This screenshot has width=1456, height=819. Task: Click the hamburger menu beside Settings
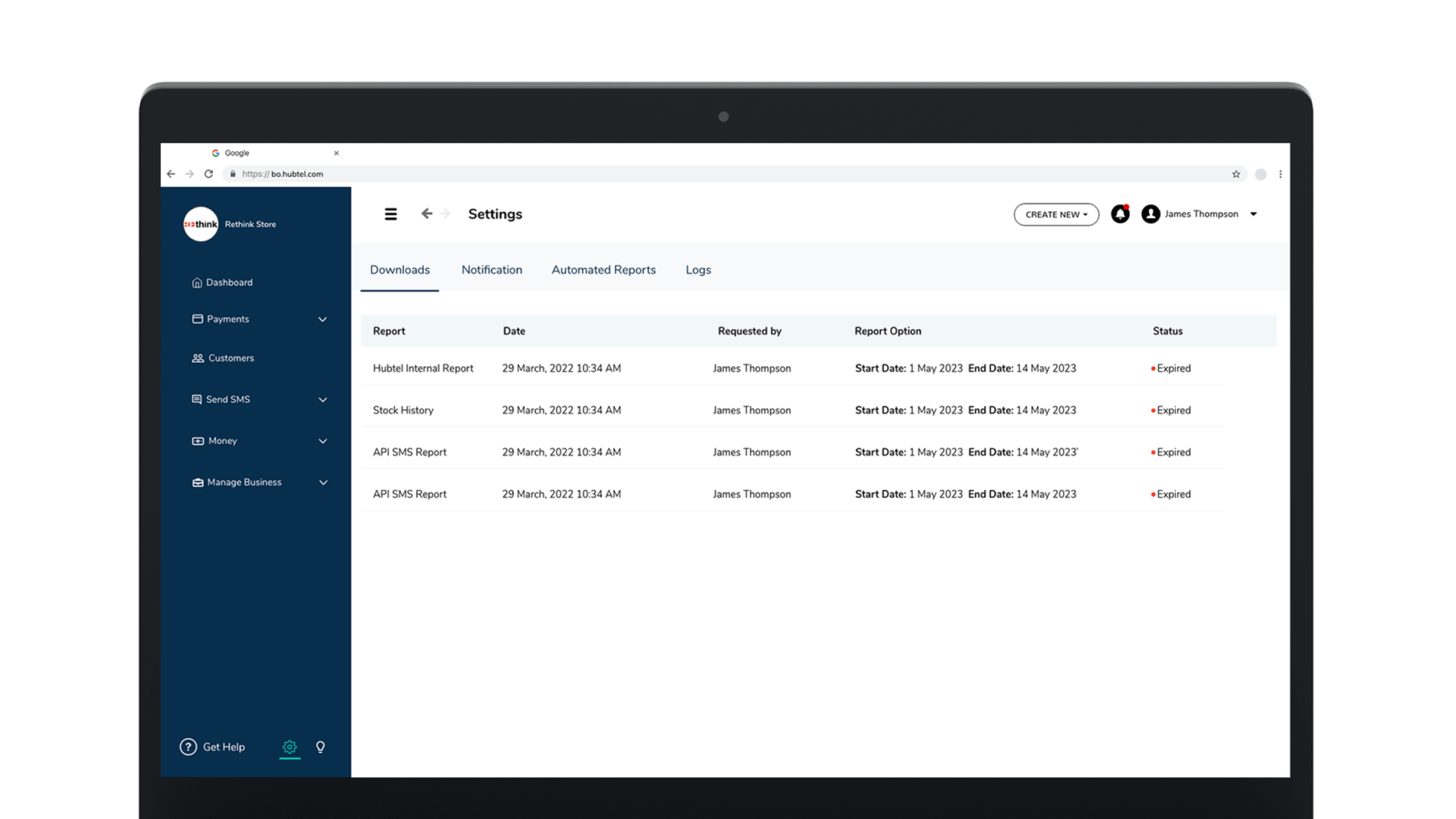click(x=390, y=213)
